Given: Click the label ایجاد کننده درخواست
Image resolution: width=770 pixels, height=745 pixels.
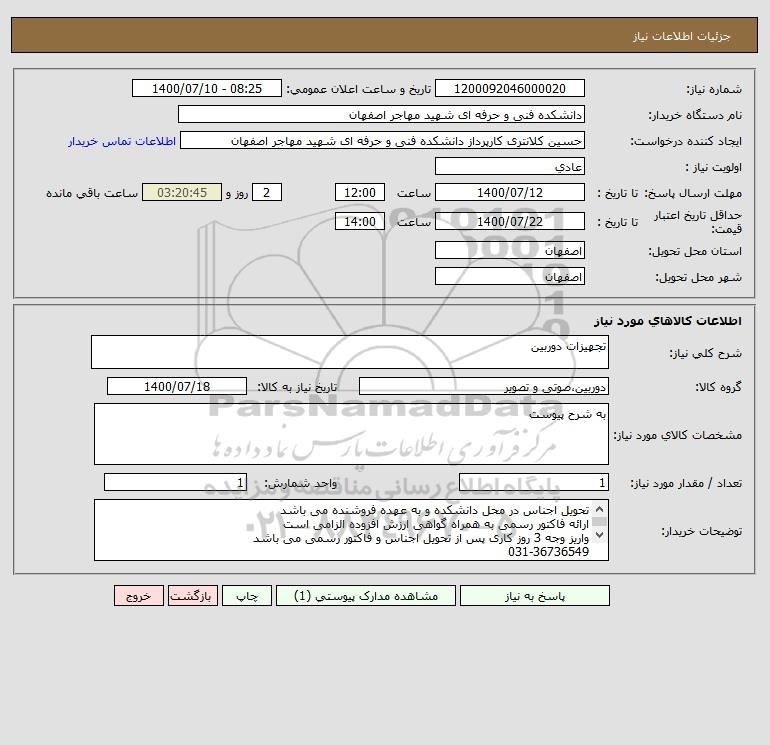Looking at the screenshot, I should click(686, 141).
